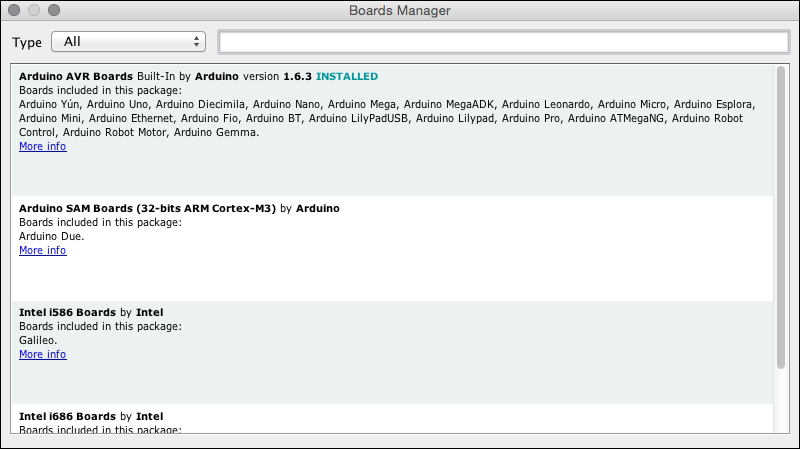
Task: Click the Galileo board text
Action: 38,340
